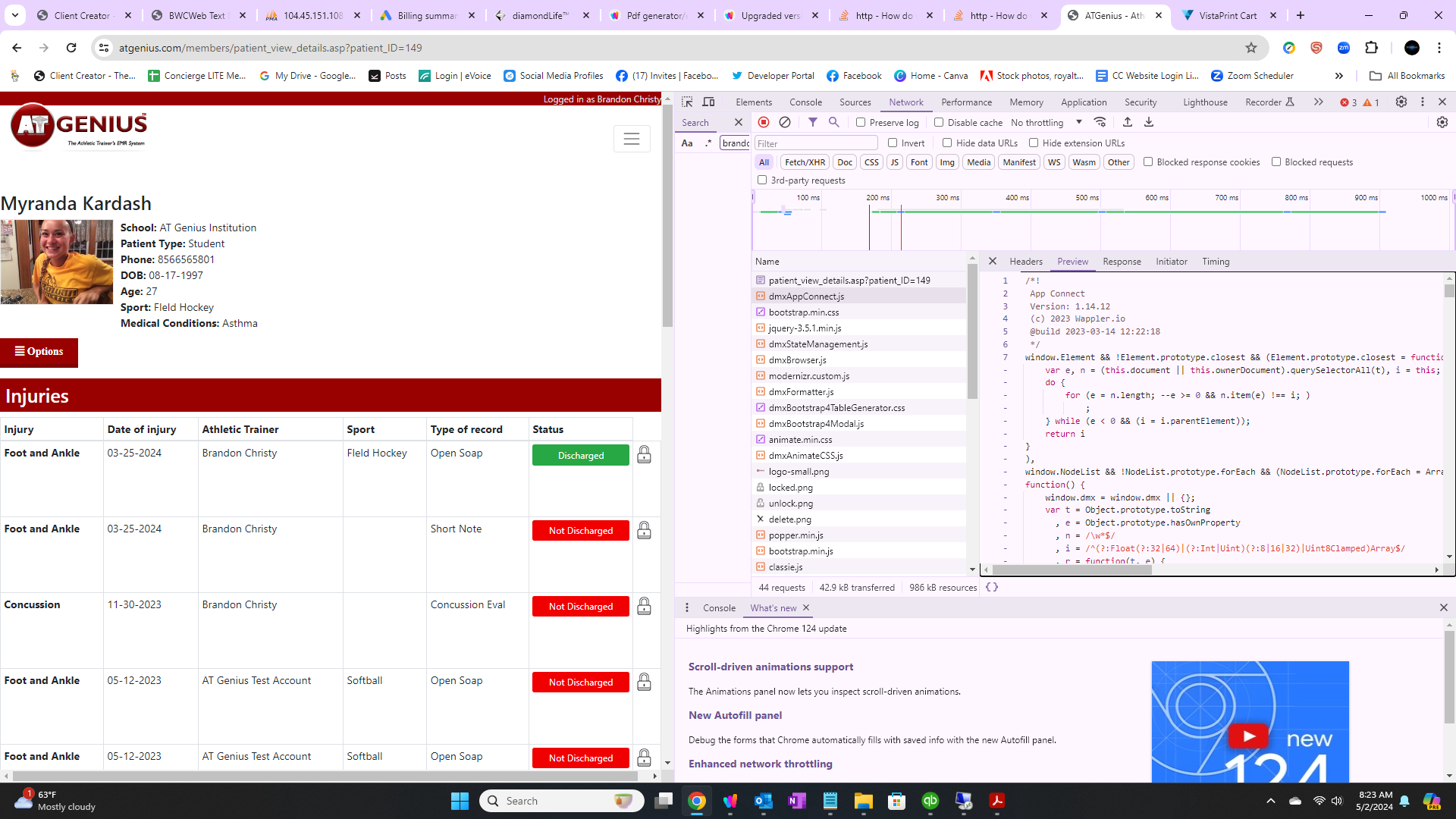Expand more DevTools tabs chevron
This screenshot has height=819, width=1456.
[x=1319, y=102]
